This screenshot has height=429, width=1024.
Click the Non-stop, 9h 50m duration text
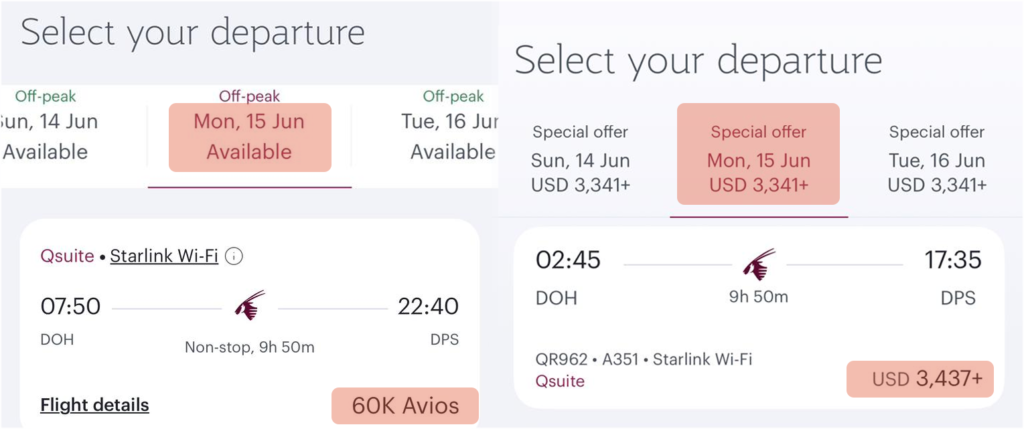pyautogui.click(x=250, y=347)
